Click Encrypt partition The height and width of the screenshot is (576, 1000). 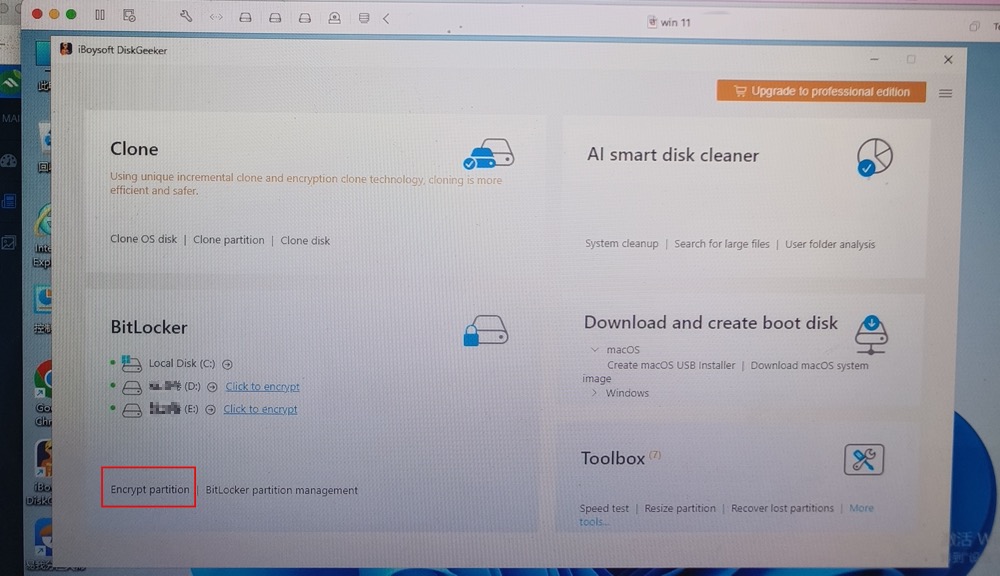tap(150, 489)
